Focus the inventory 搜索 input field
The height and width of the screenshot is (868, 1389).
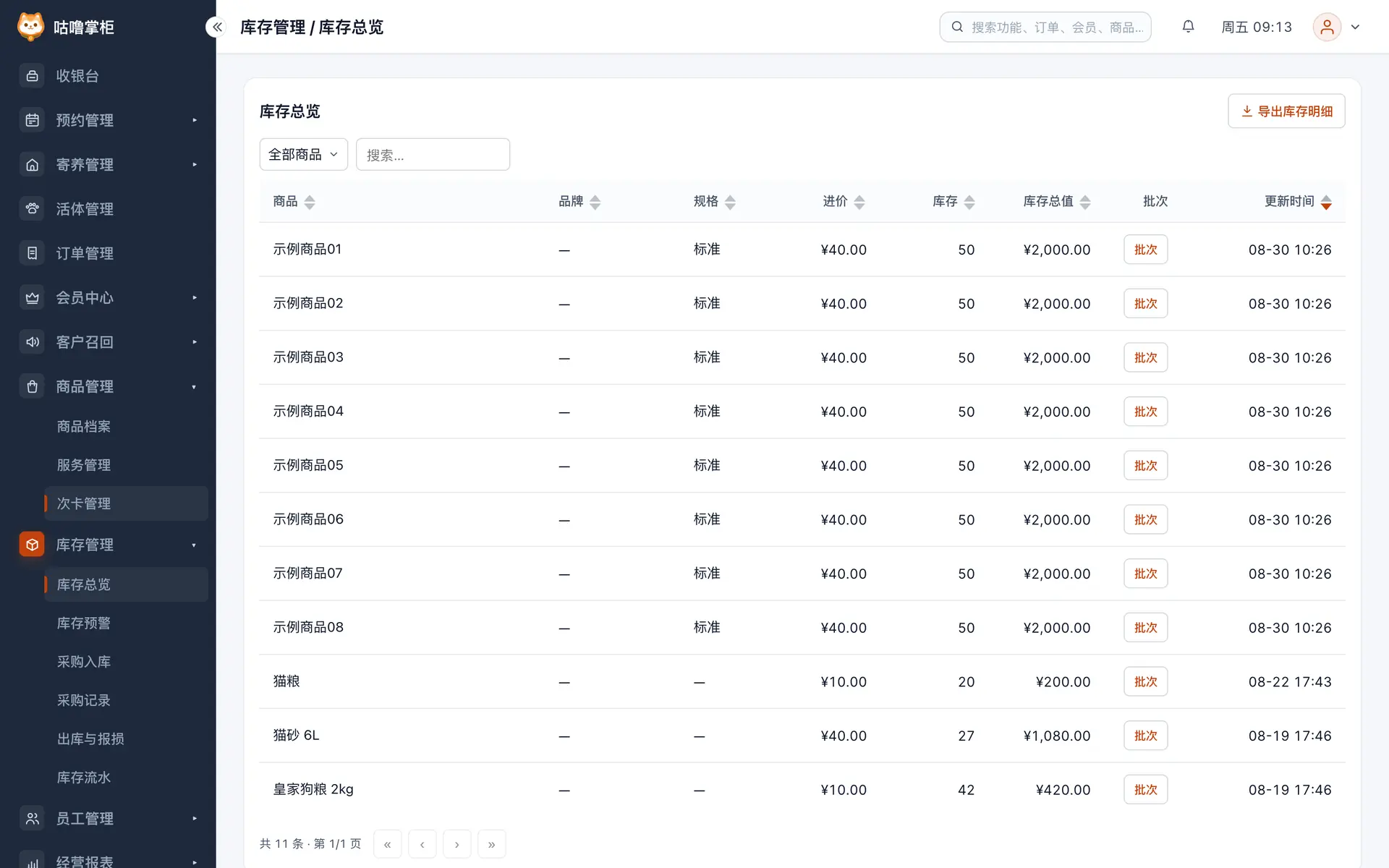tap(433, 155)
